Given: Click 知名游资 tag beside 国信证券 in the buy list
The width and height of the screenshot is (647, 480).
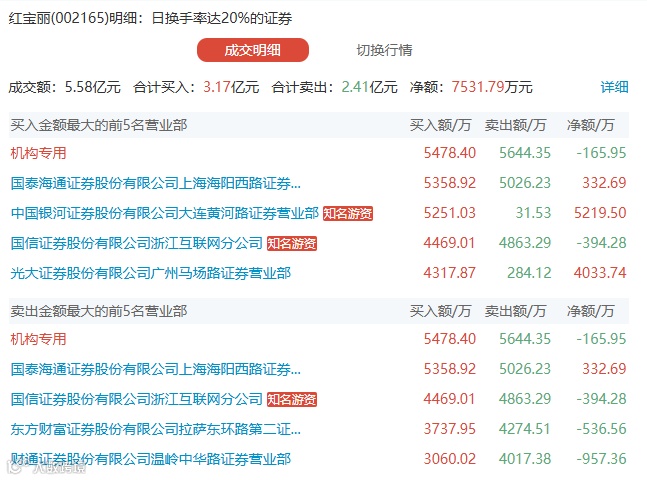Looking at the screenshot, I should [x=292, y=244].
